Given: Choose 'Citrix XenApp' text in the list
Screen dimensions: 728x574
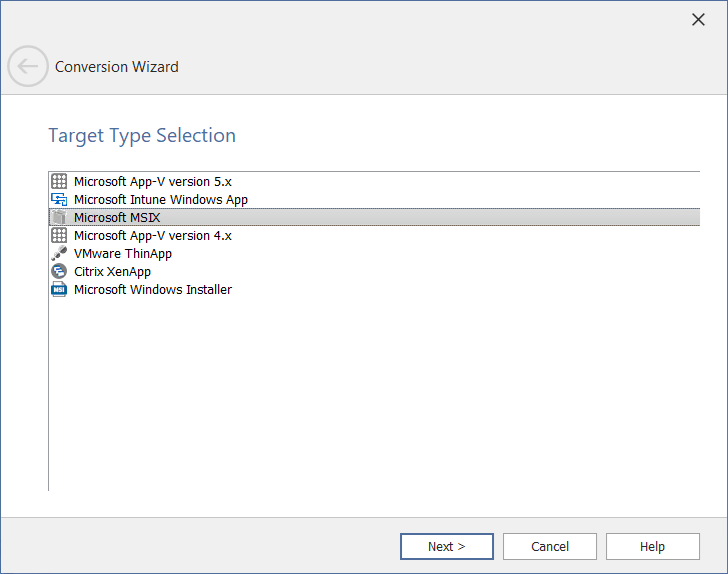Looking at the screenshot, I should [112, 272].
